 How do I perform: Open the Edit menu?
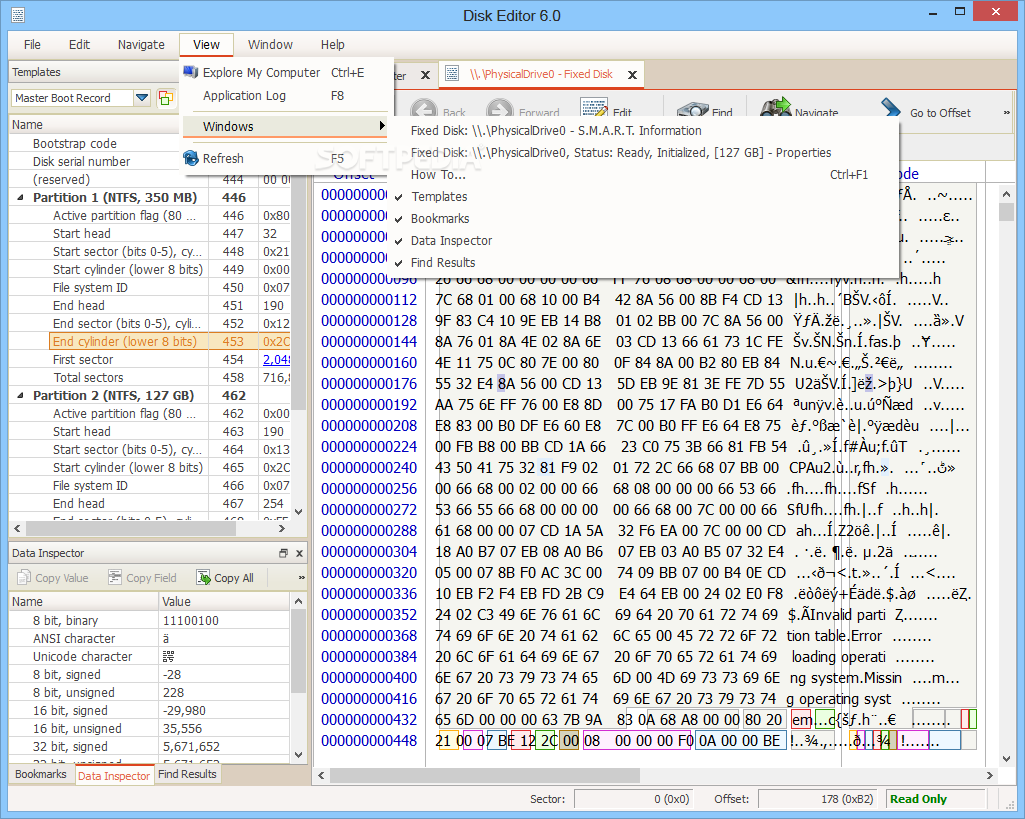[x=79, y=44]
